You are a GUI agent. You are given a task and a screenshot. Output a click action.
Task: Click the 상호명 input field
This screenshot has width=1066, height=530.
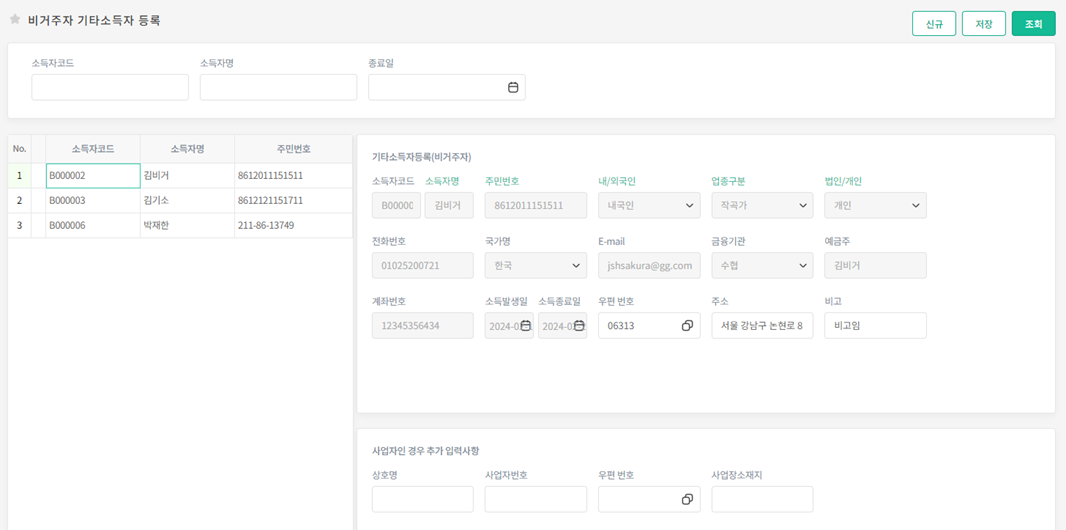point(422,499)
